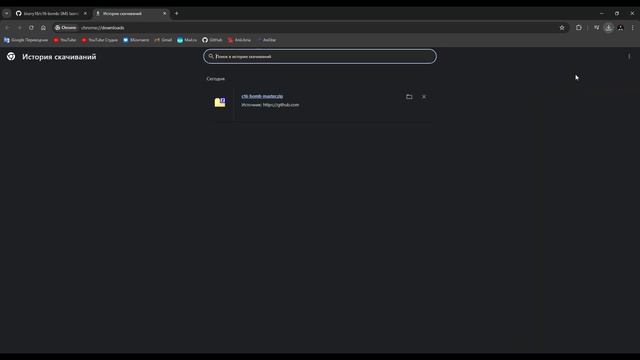Click the История скачиваний page title
This screenshot has width=640, height=360.
coord(59,57)
